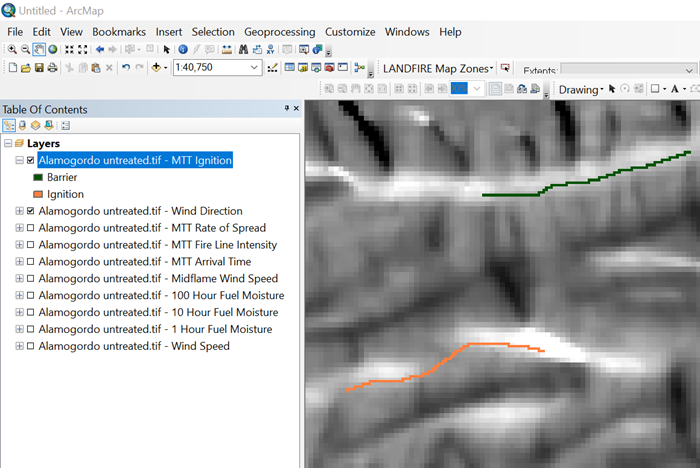Enable the MTT Fire Line Intensity layer
This screenshot has width=700, height=468.
pyautogui.click(x=30, y=245)
